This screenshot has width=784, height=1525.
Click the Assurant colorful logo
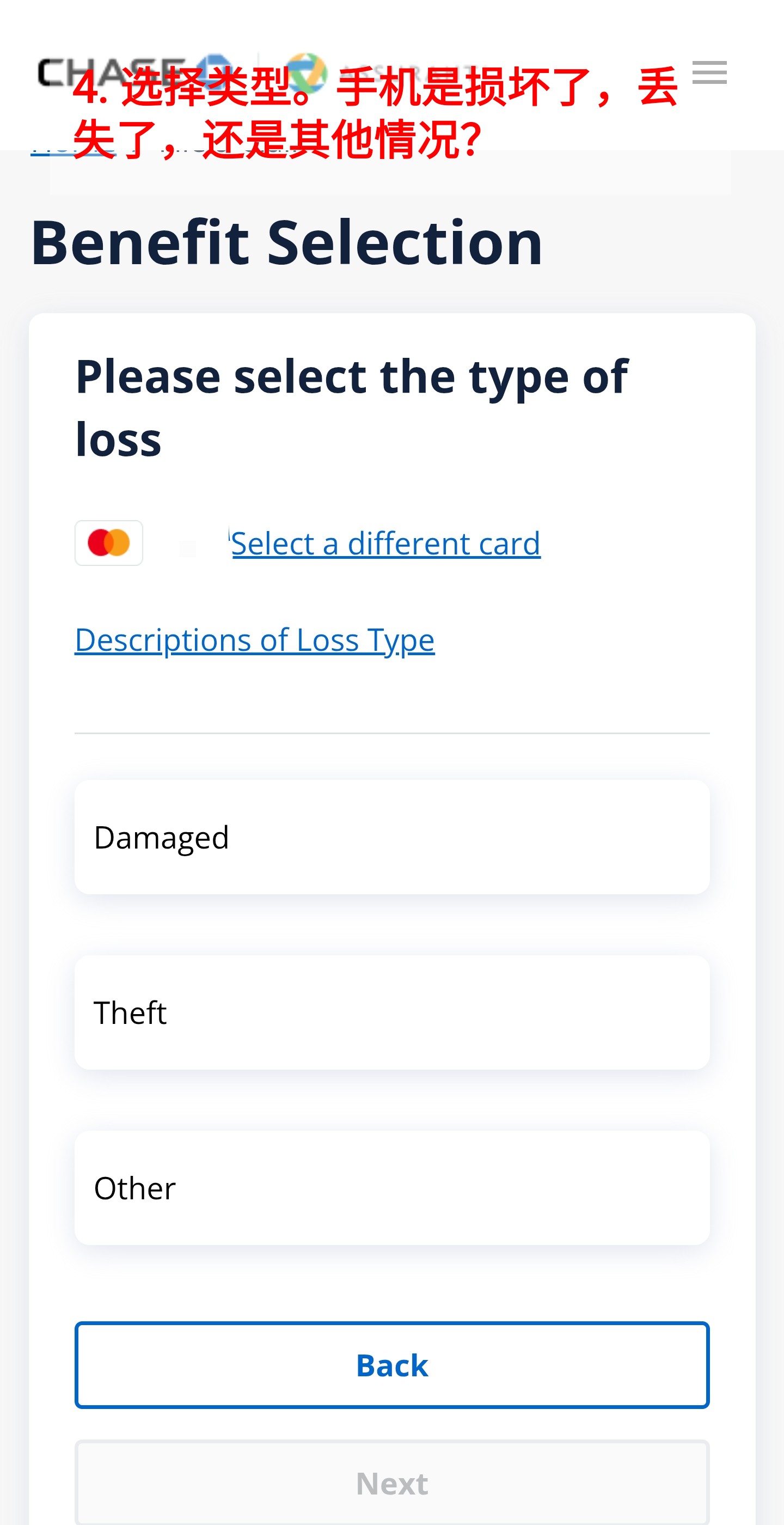305,72
